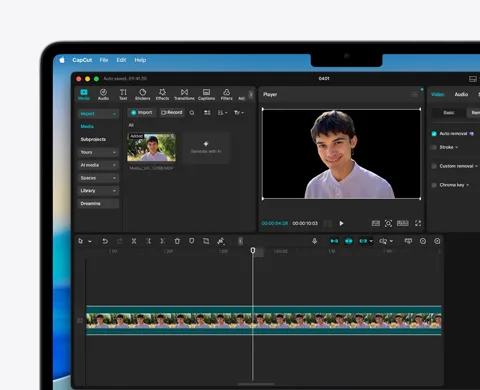The image size is (480, 390).
Task: Enable the Custom removal checkbox
Action: [x=434, y=166]
